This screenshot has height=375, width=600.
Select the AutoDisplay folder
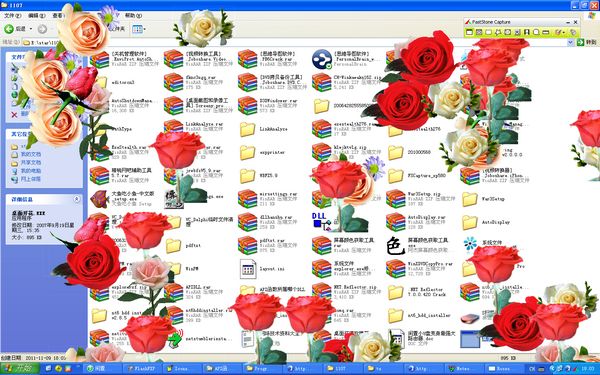pos(470,222)
